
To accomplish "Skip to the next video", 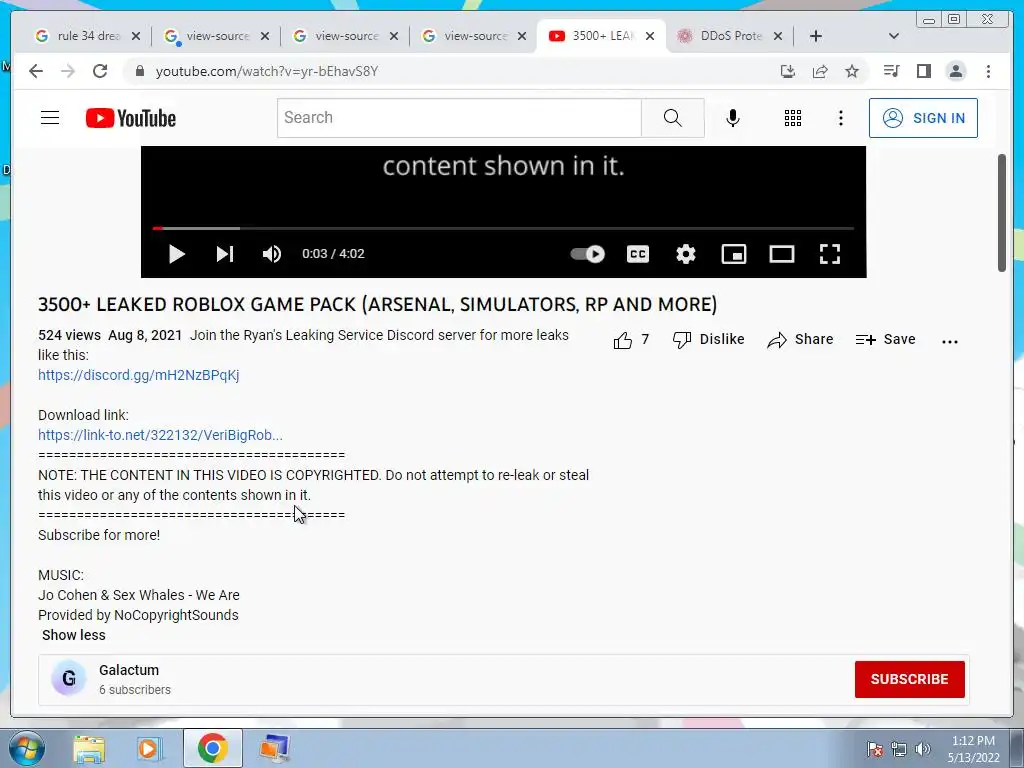I will [225, 254].
